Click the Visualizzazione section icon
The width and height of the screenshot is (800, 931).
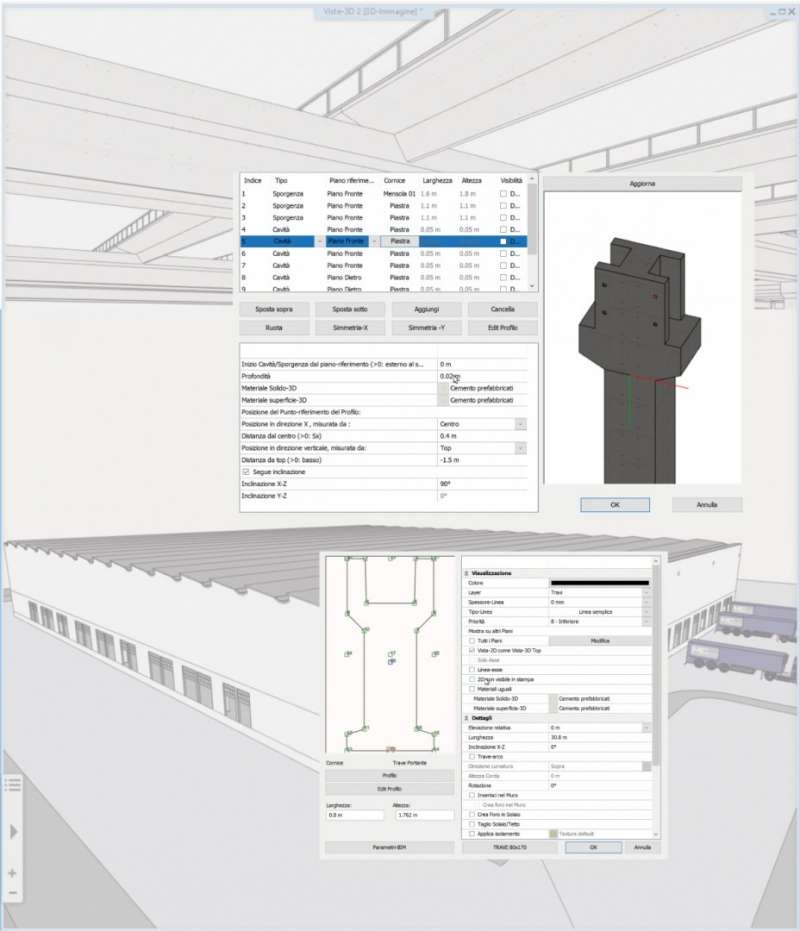466,573
